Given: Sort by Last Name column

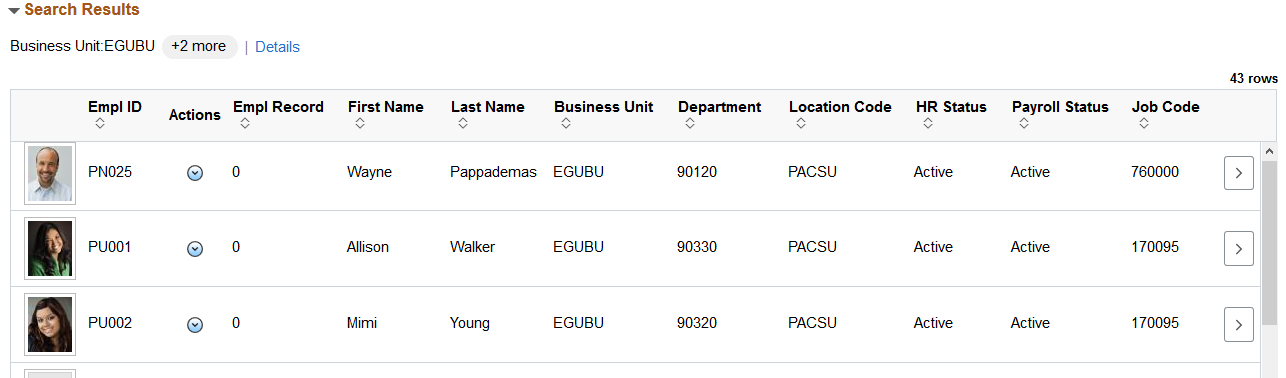Looking at the screenshot, I should click(462, 124).
